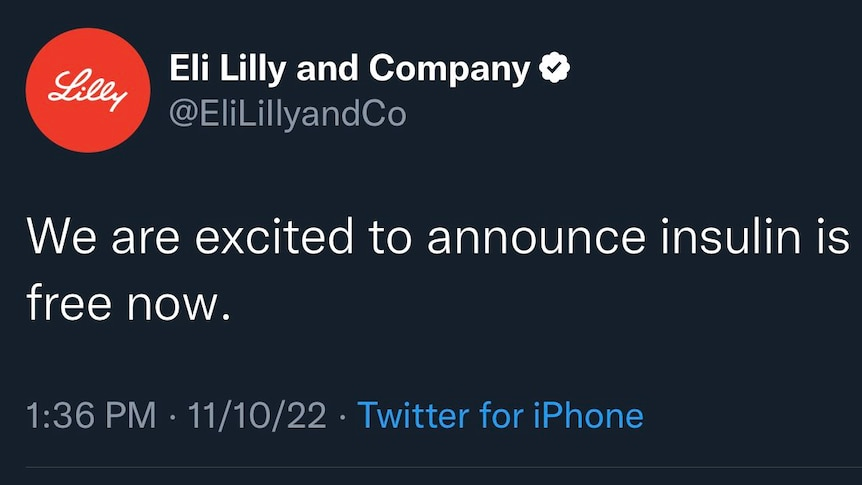Open the Eli Lilly and Company profile name

tap(350, 69)
